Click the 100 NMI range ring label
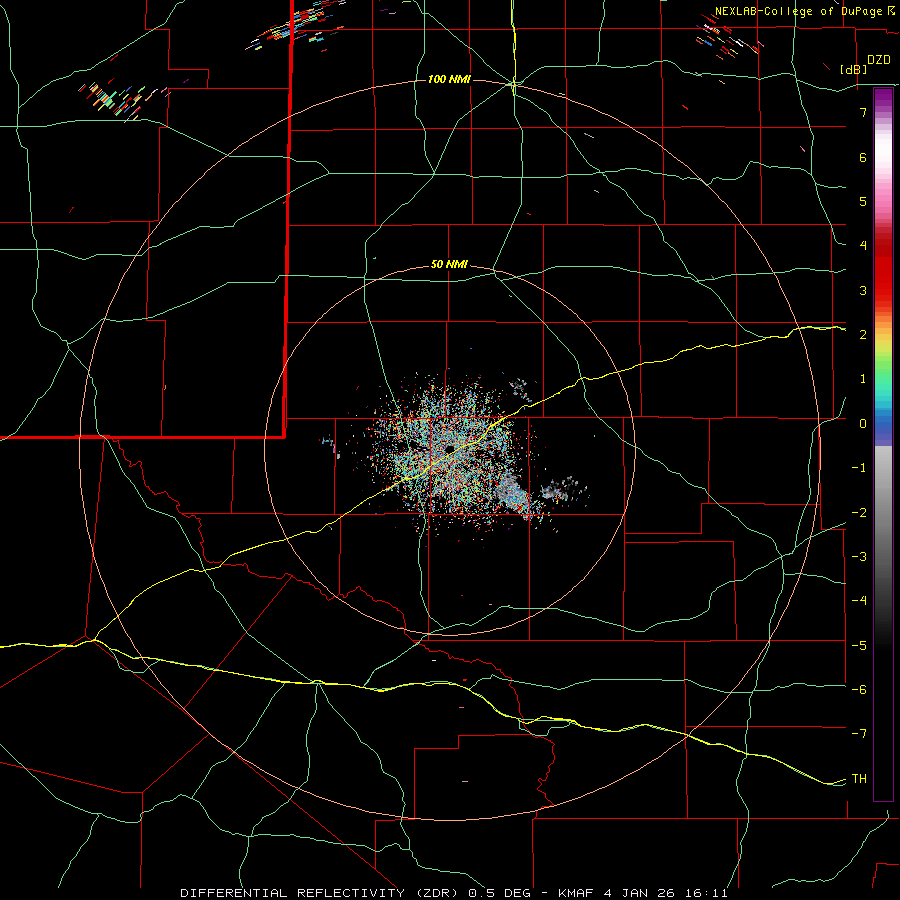Screen dimensions: 900x900 (x=449, y=79)
